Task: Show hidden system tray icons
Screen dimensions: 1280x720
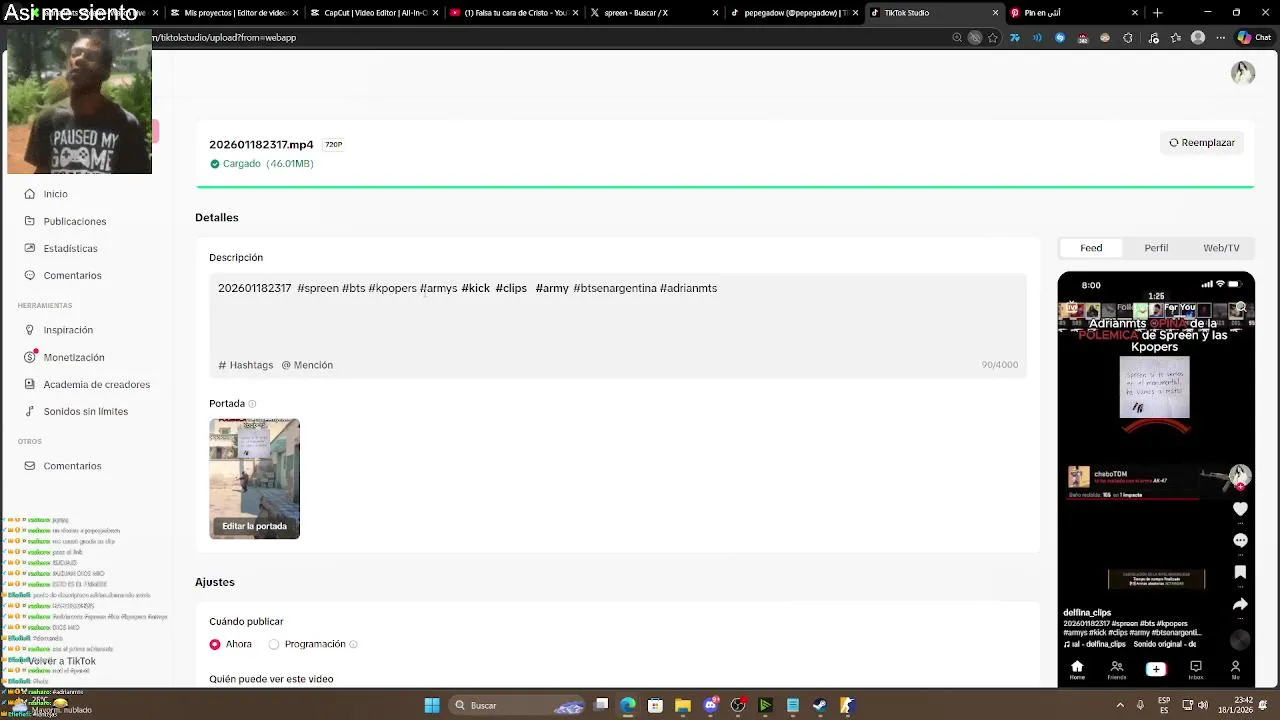Action: click(1122, 705)
